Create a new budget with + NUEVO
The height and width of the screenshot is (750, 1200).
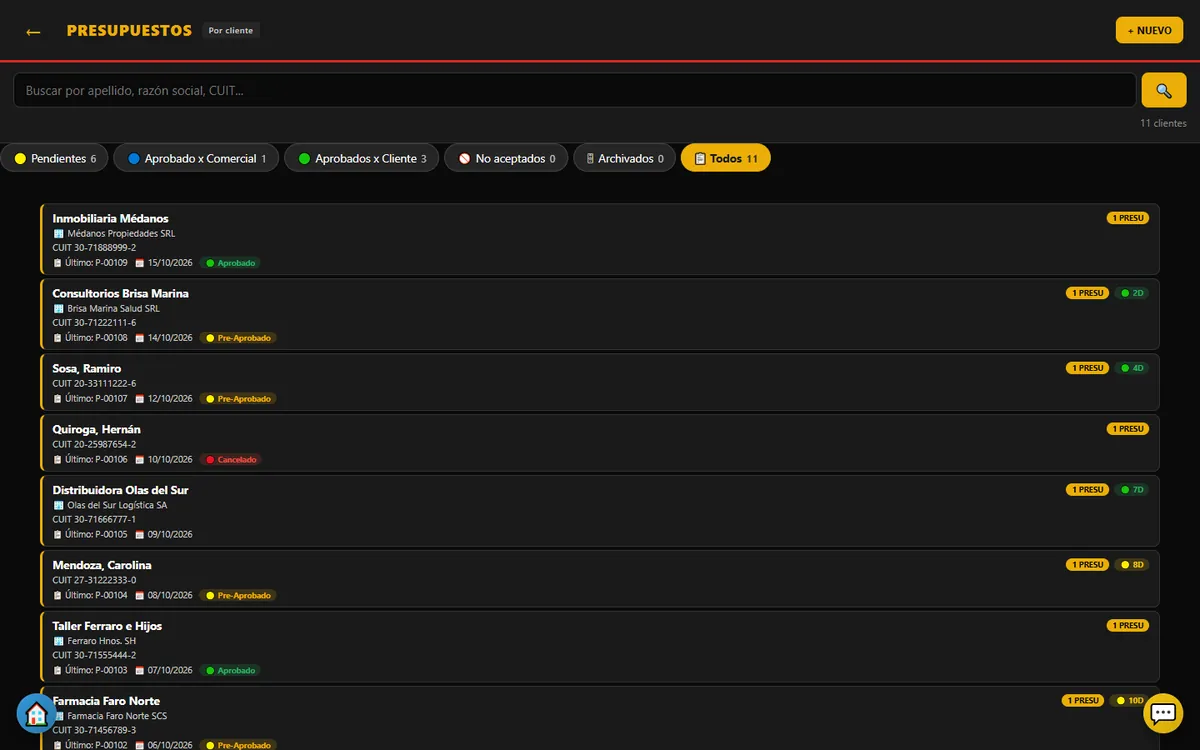click(x=1149, y=30)
